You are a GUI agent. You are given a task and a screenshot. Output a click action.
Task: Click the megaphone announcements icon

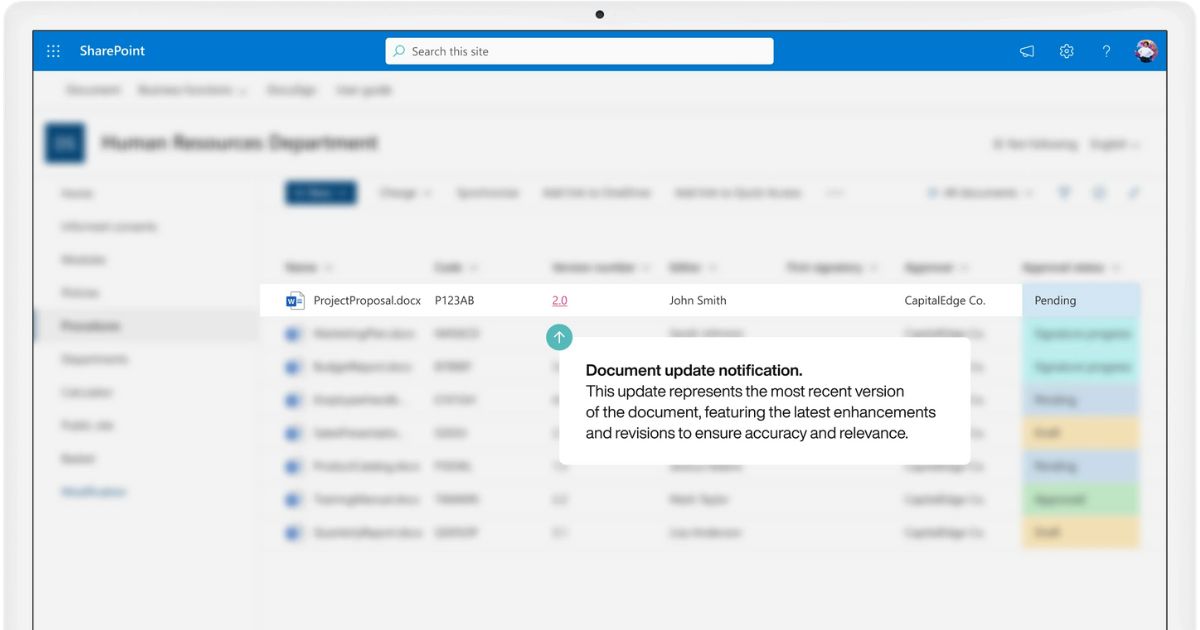(1027, 51)
